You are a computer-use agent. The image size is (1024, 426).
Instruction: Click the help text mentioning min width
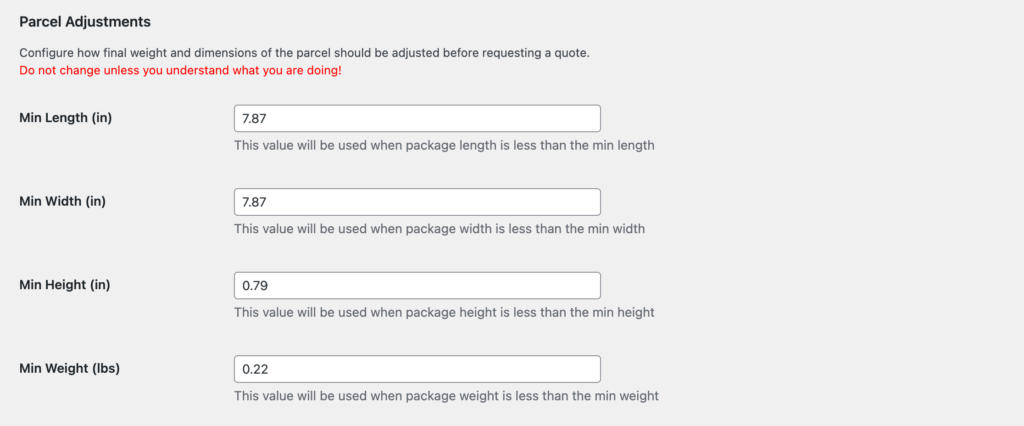point(439,228)
